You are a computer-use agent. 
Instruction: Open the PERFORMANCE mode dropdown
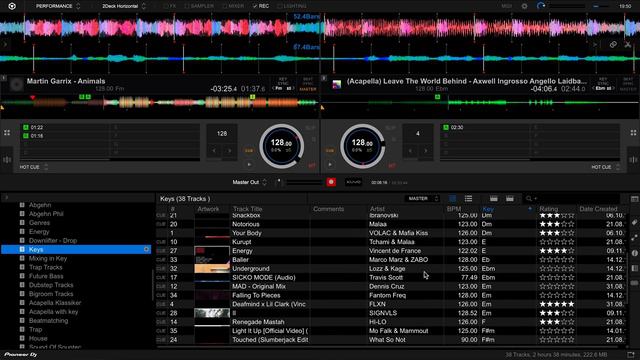[58, 6]
